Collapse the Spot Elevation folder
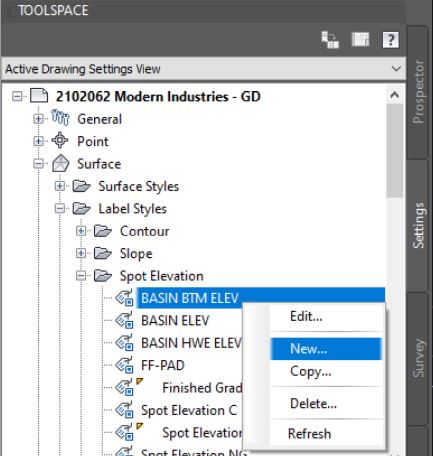 point(81,276)
